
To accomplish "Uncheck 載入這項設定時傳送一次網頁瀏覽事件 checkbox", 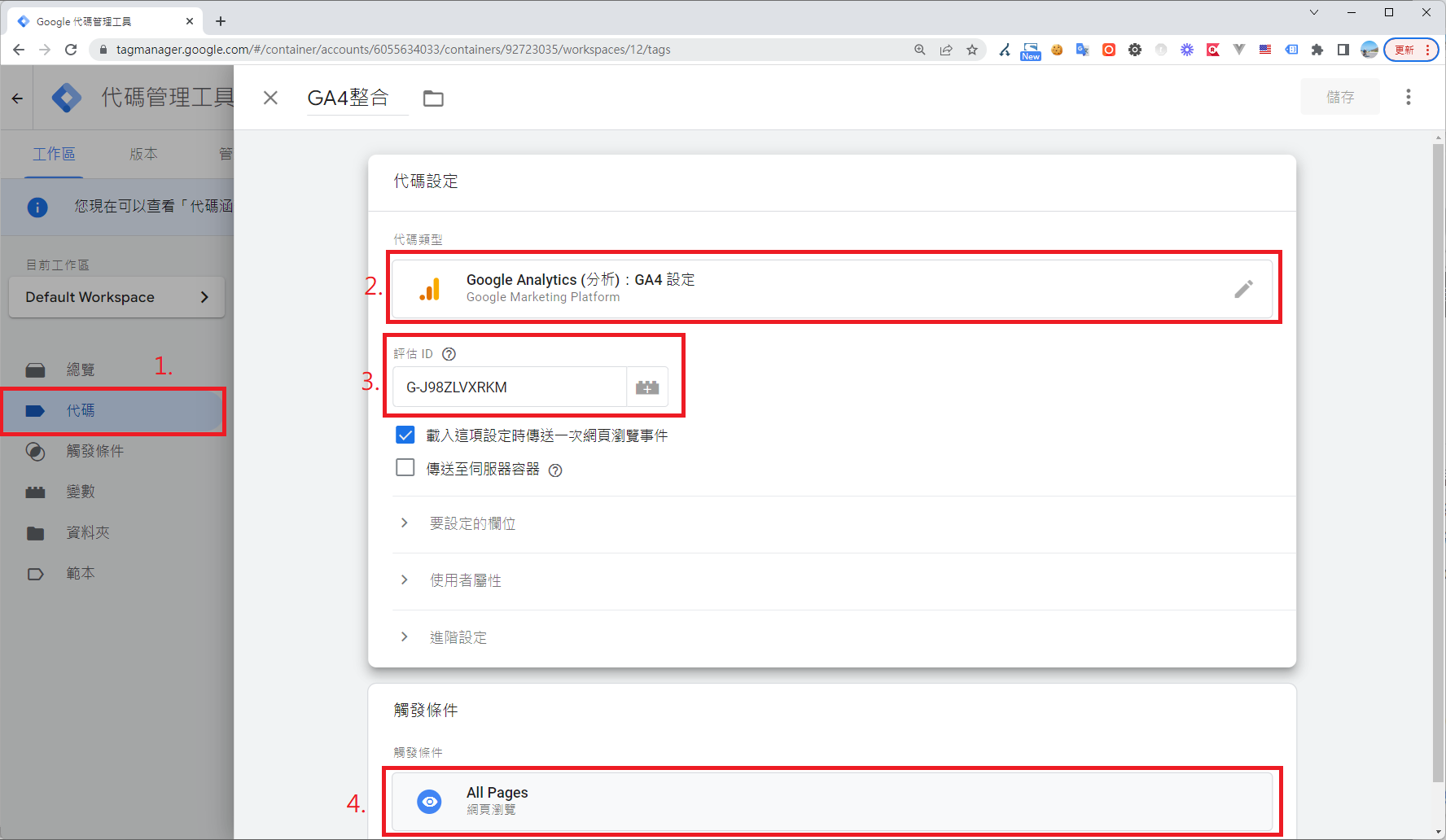I will click(x=405, y=435).
